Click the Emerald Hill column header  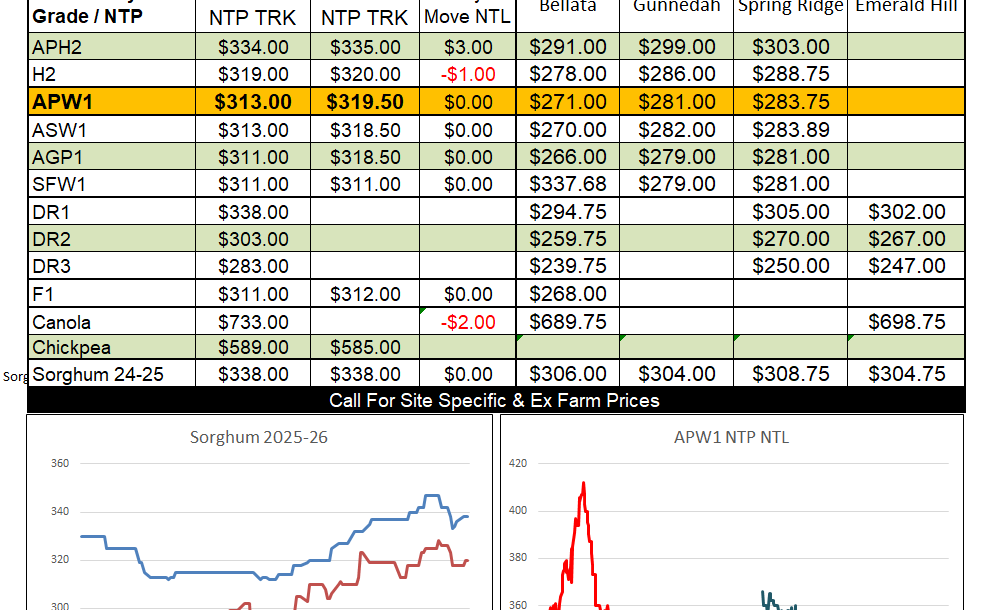click(906, 8)
